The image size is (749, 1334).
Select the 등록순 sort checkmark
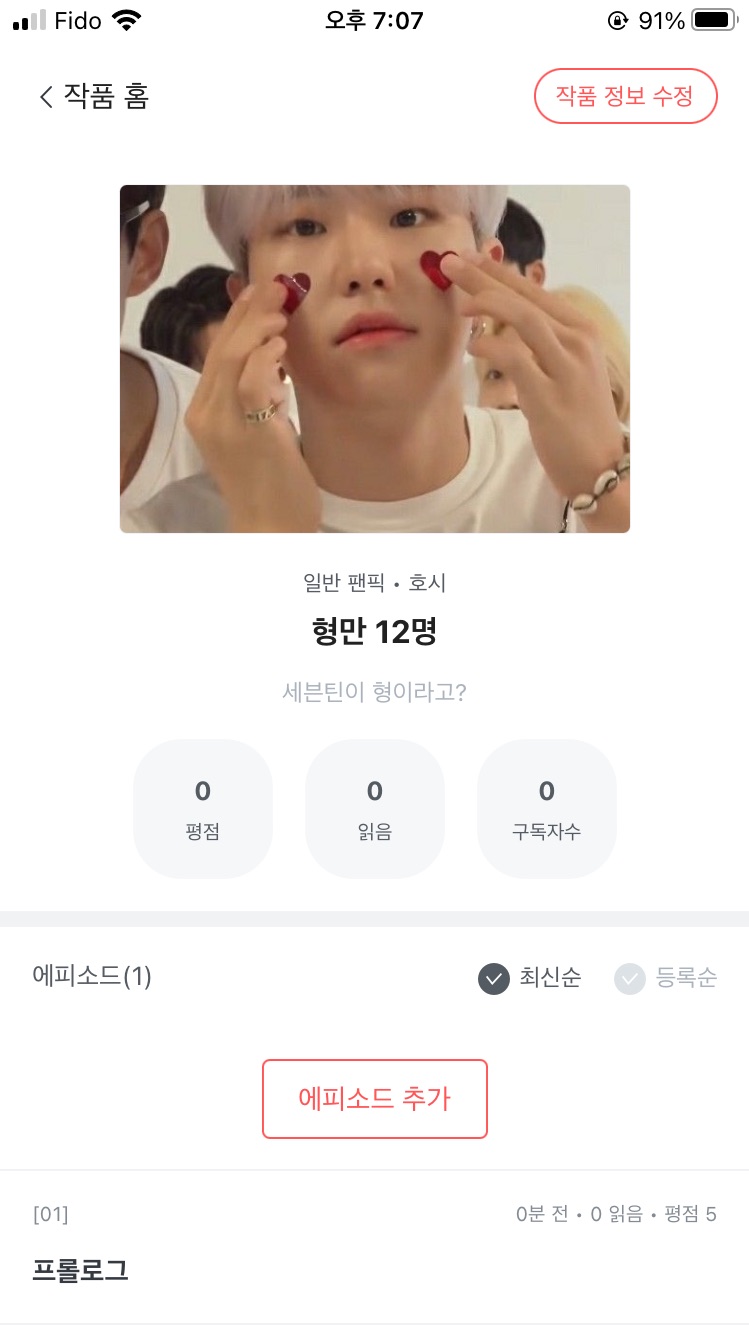coord(630,978)
